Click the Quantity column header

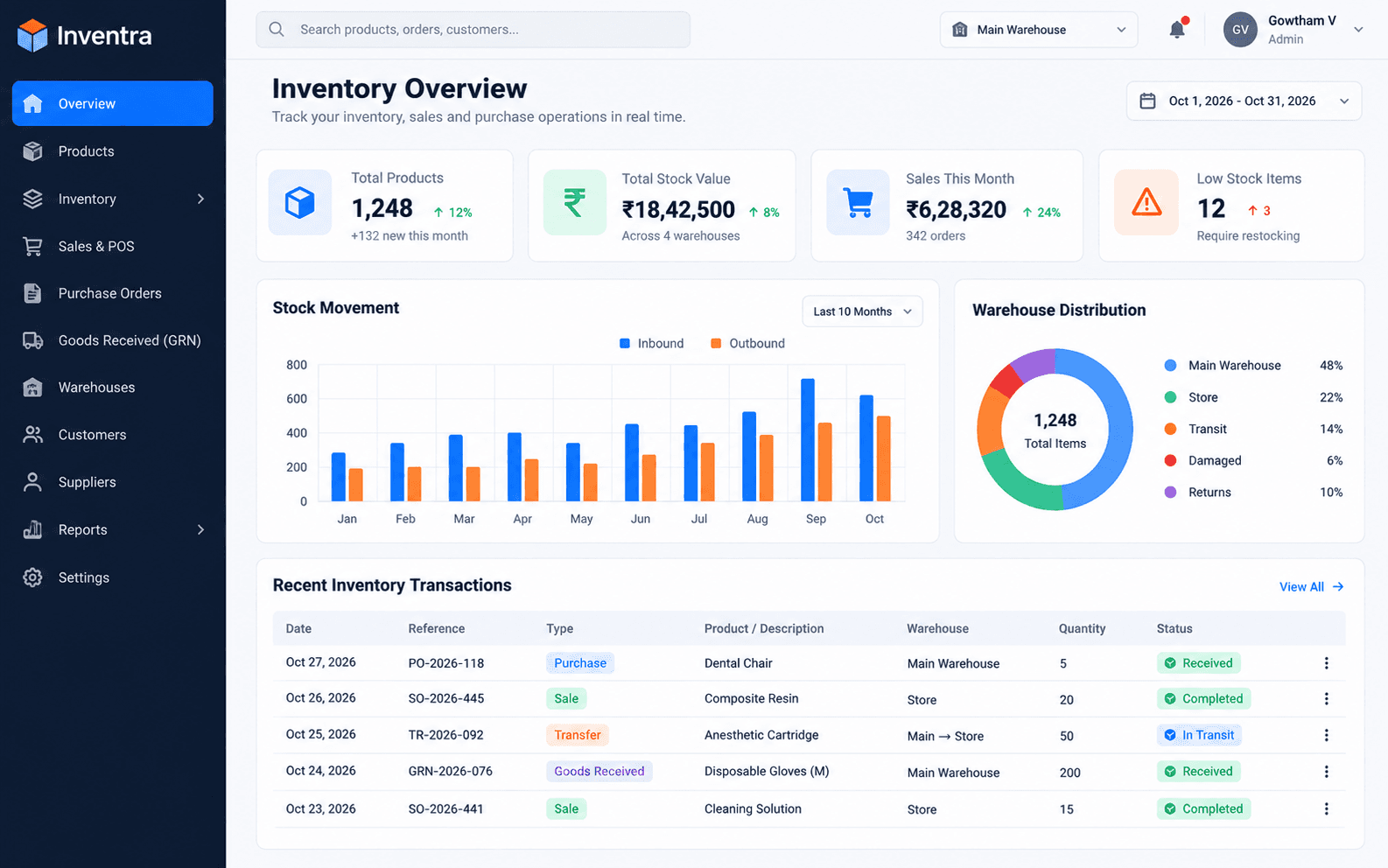pos(1082,628)
